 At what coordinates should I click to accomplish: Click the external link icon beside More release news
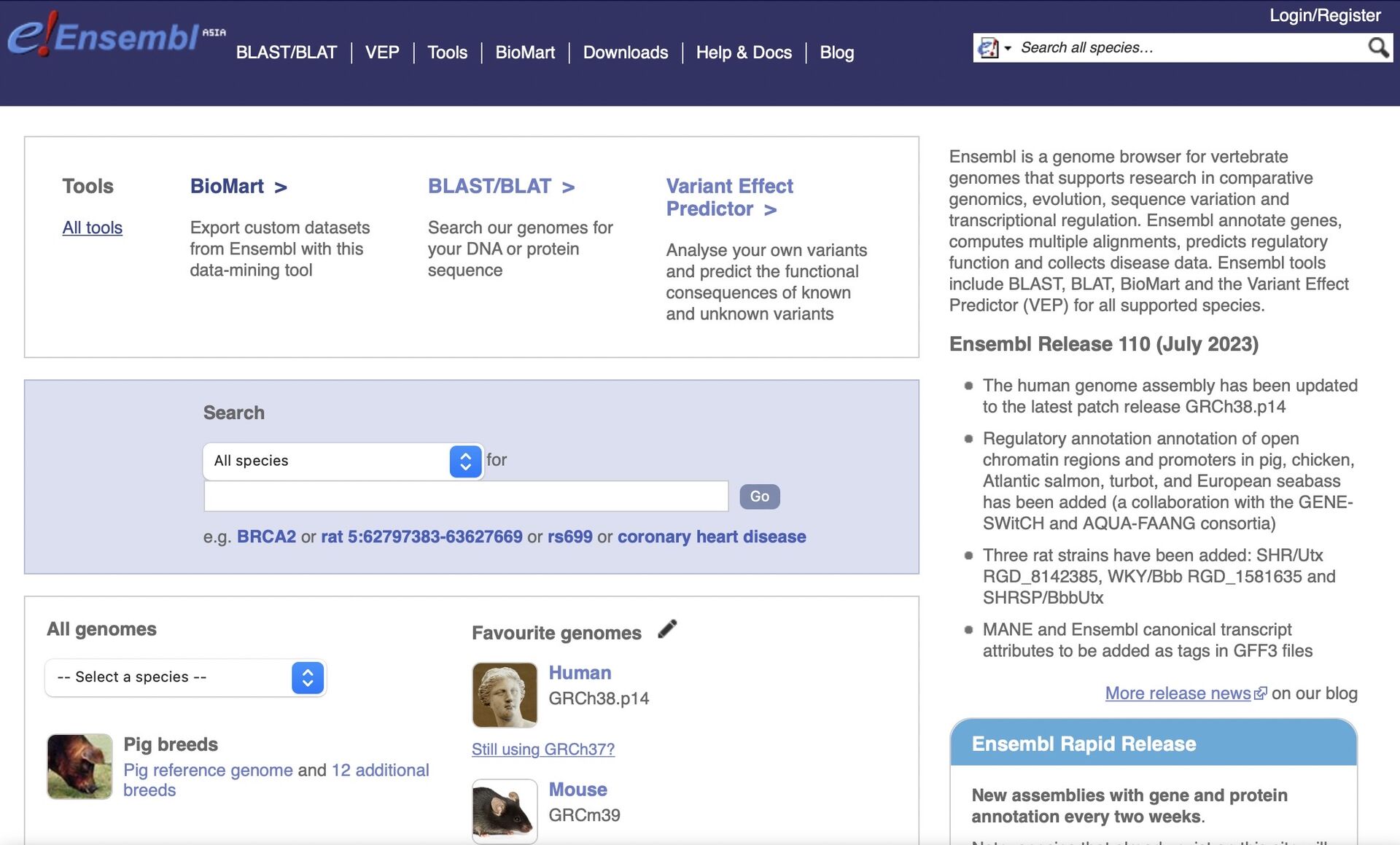click(x=1260, y=693)
